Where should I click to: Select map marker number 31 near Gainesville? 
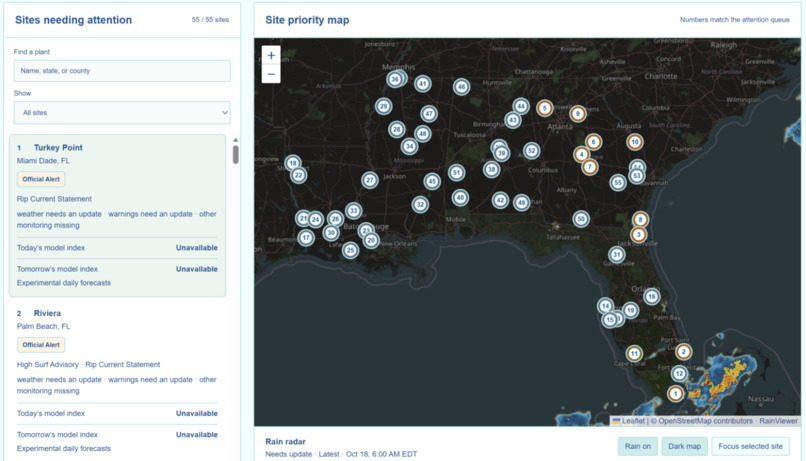[616, 254]
